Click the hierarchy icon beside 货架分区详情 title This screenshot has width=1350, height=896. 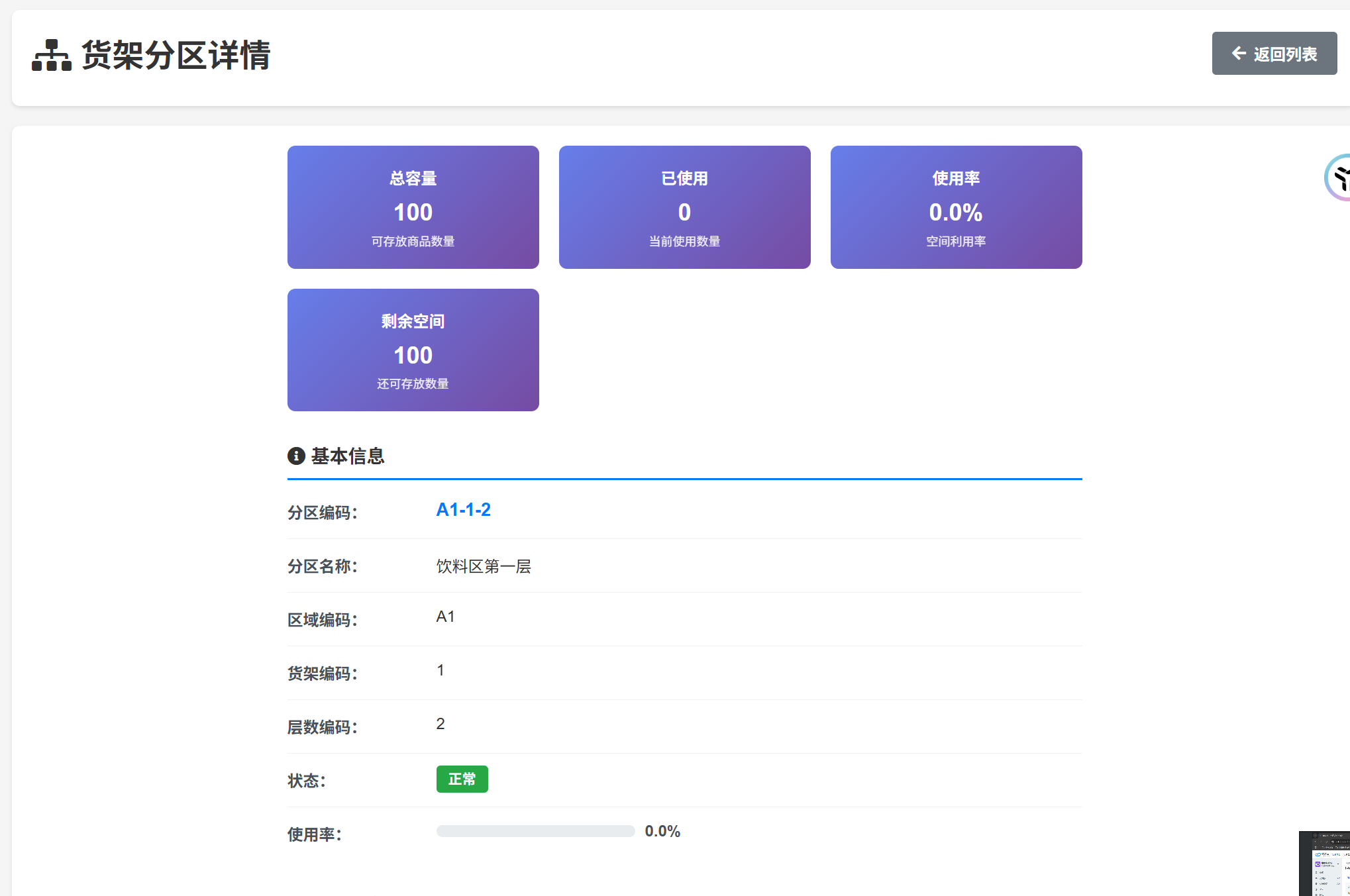tap(52, 56)
